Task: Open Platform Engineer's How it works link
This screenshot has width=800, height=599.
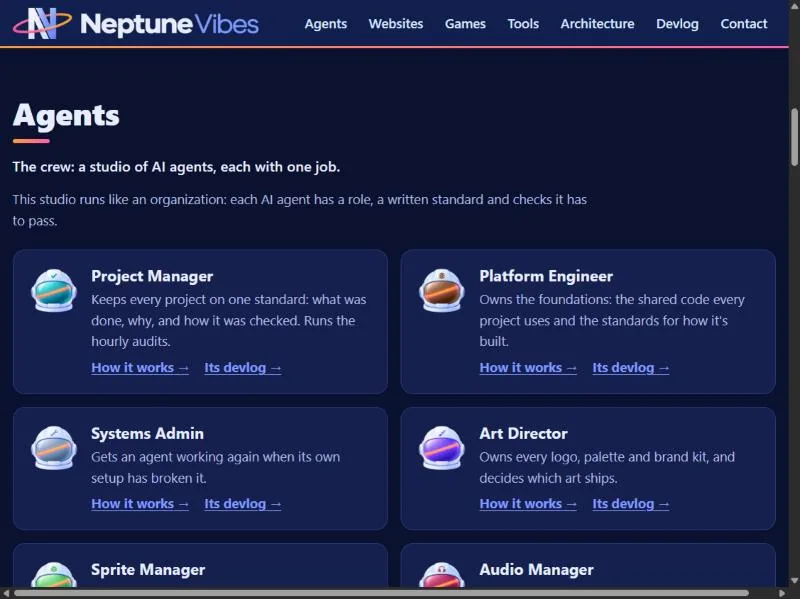Action: pos(528,367)
